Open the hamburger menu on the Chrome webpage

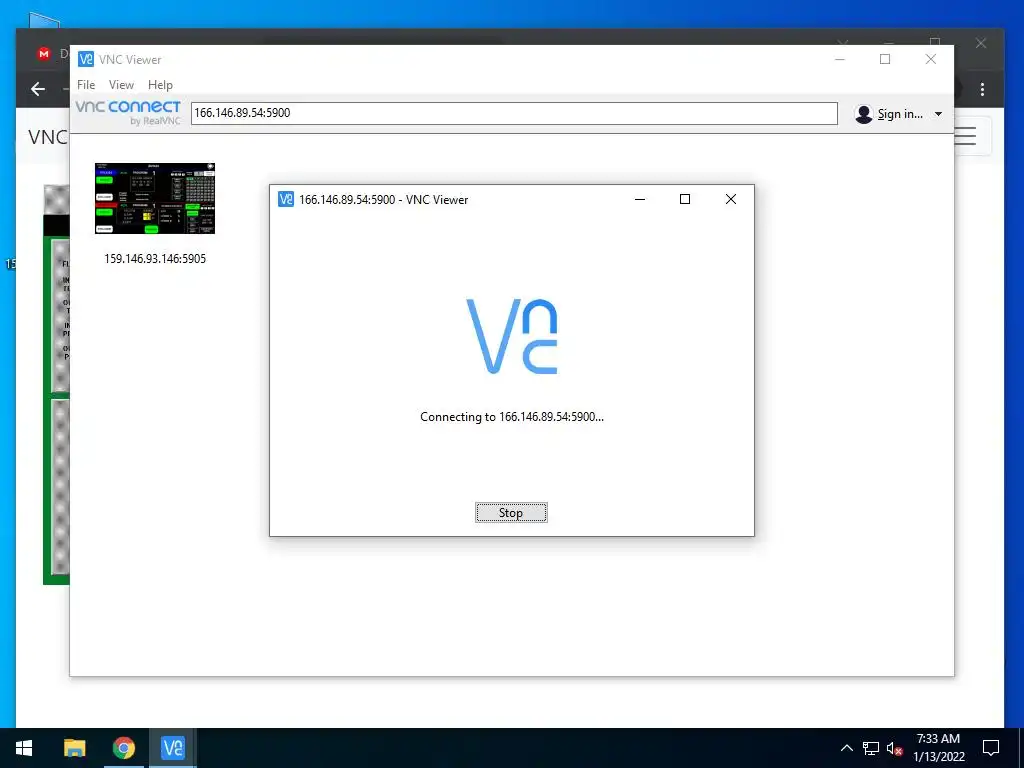coord(966,136)
